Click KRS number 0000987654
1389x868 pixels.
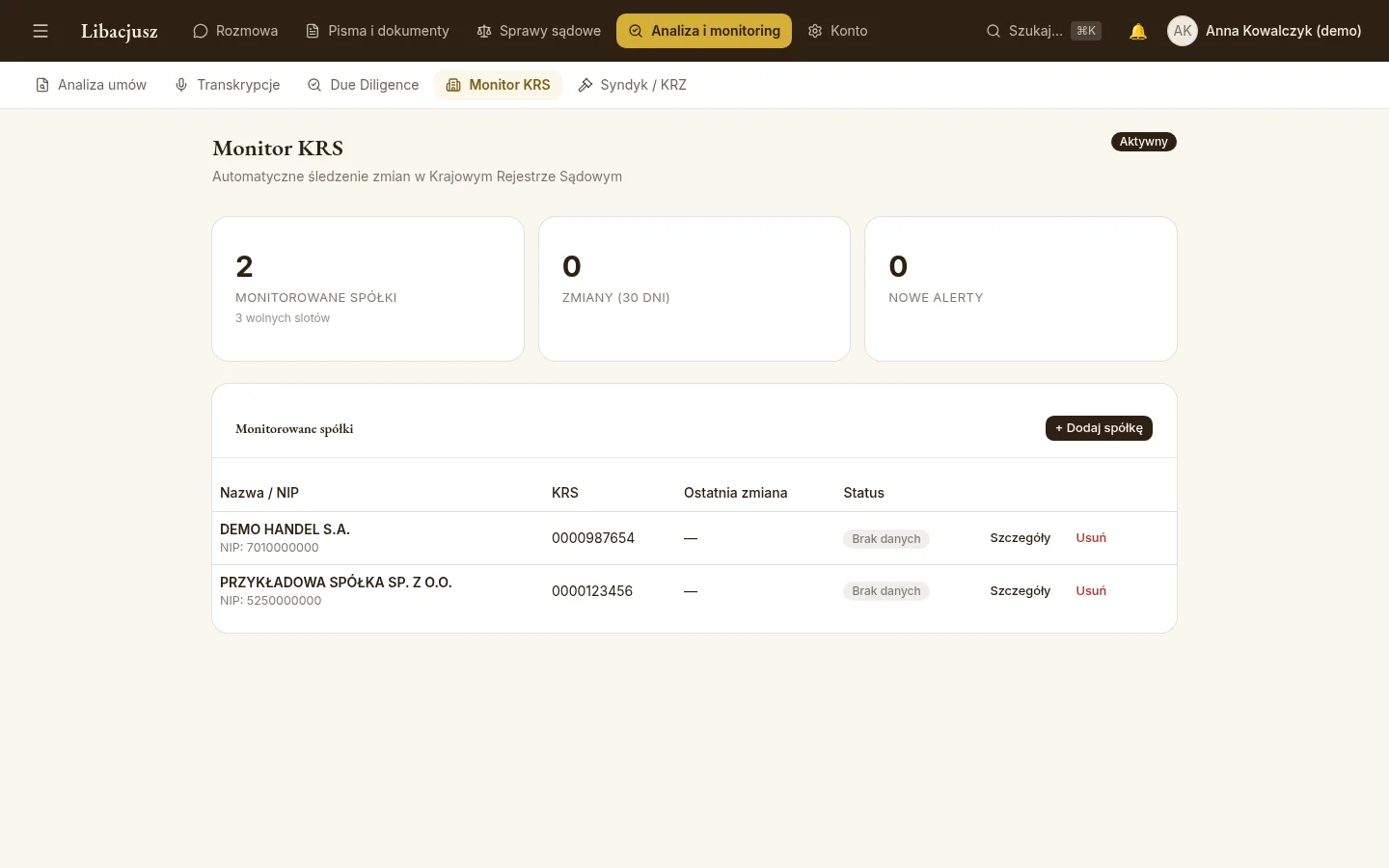click(593, 538)
